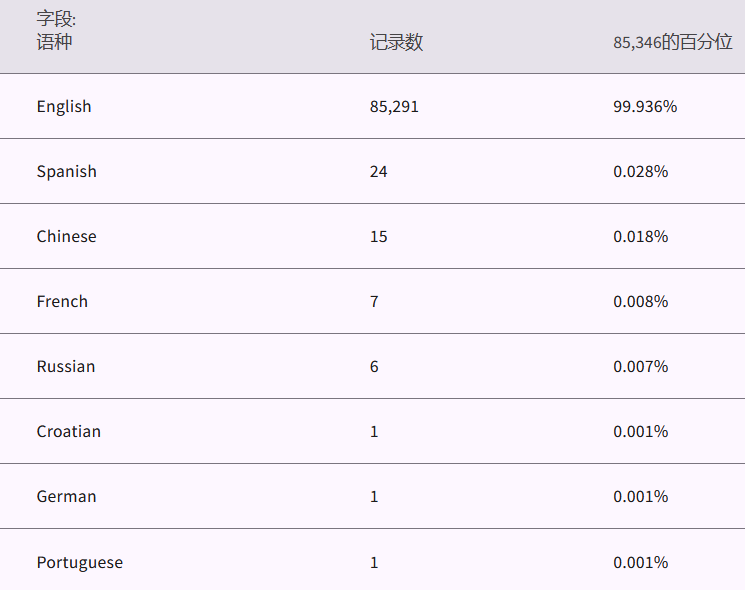745x590 pixels.
Task: Select the Croatian language entry
Action: (69, 431)
